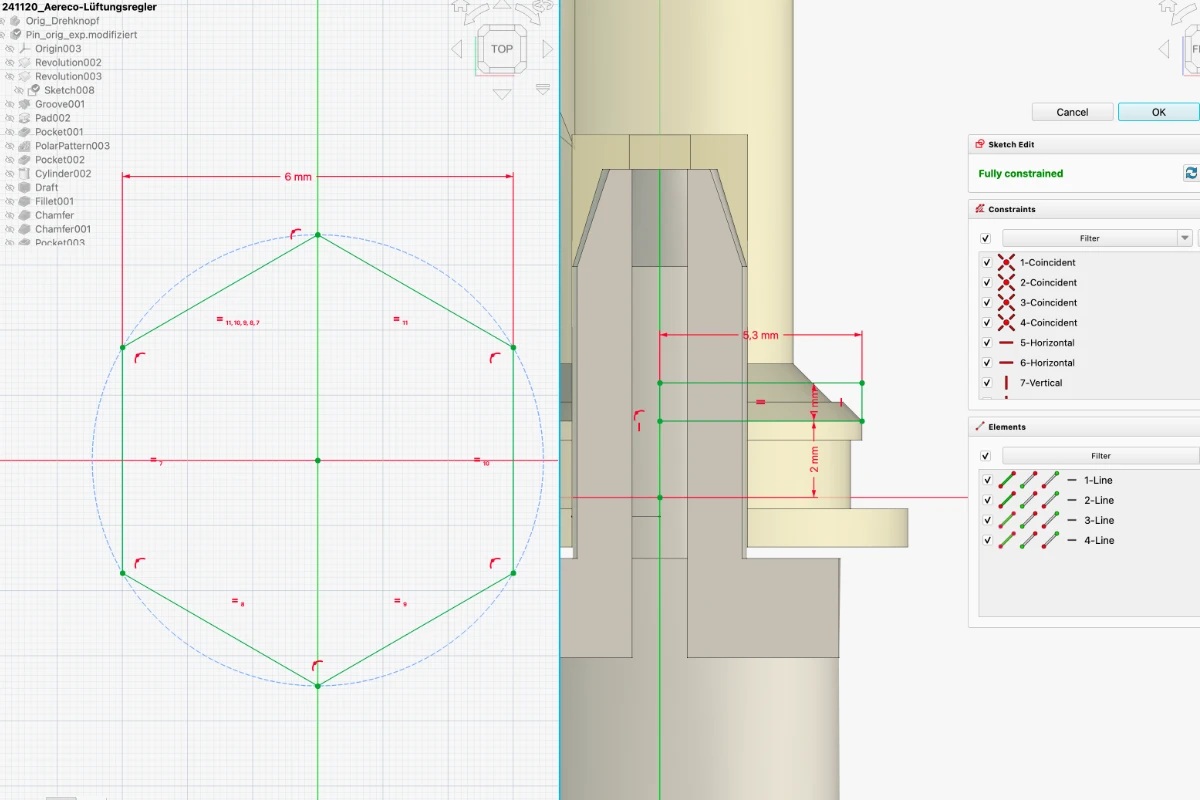Image resolution: width=1200 pixels, height=800 pixels.
Task: Open navigation cube mini menu icon
Action: pyautogui.click(x=543, y=89)
